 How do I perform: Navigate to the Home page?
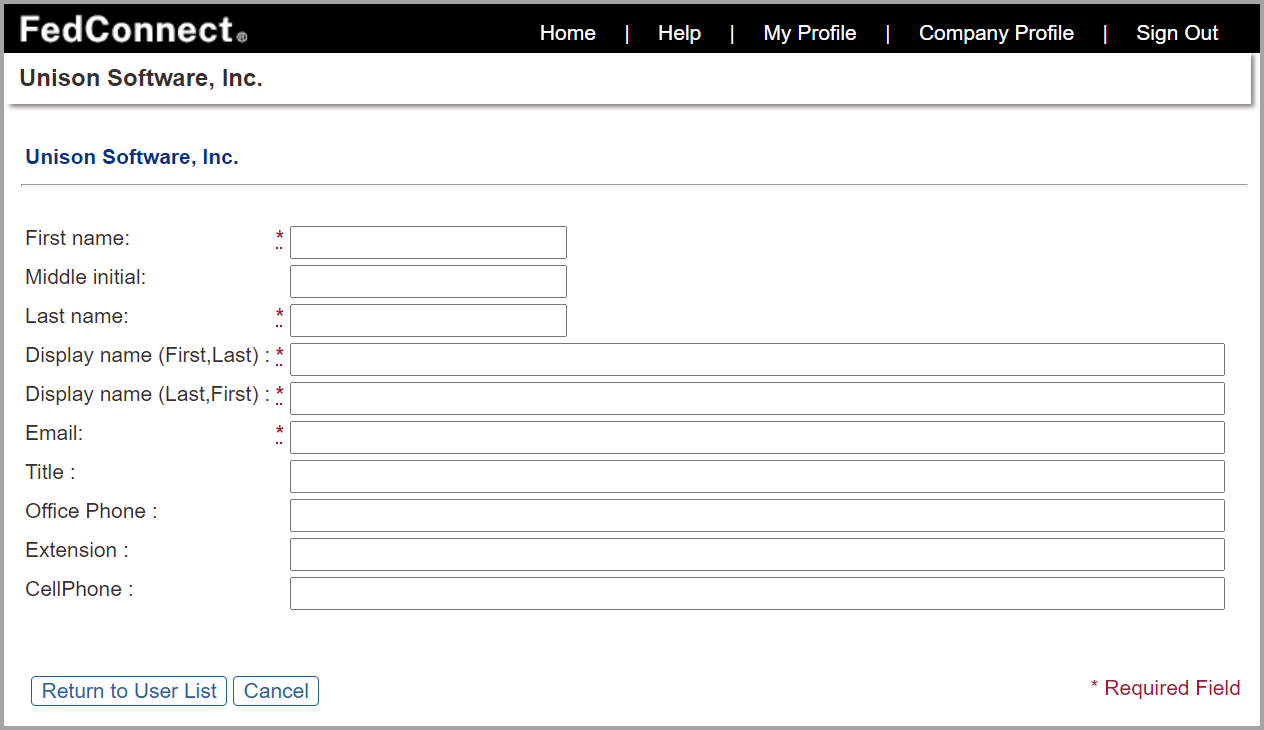point(567,33)
